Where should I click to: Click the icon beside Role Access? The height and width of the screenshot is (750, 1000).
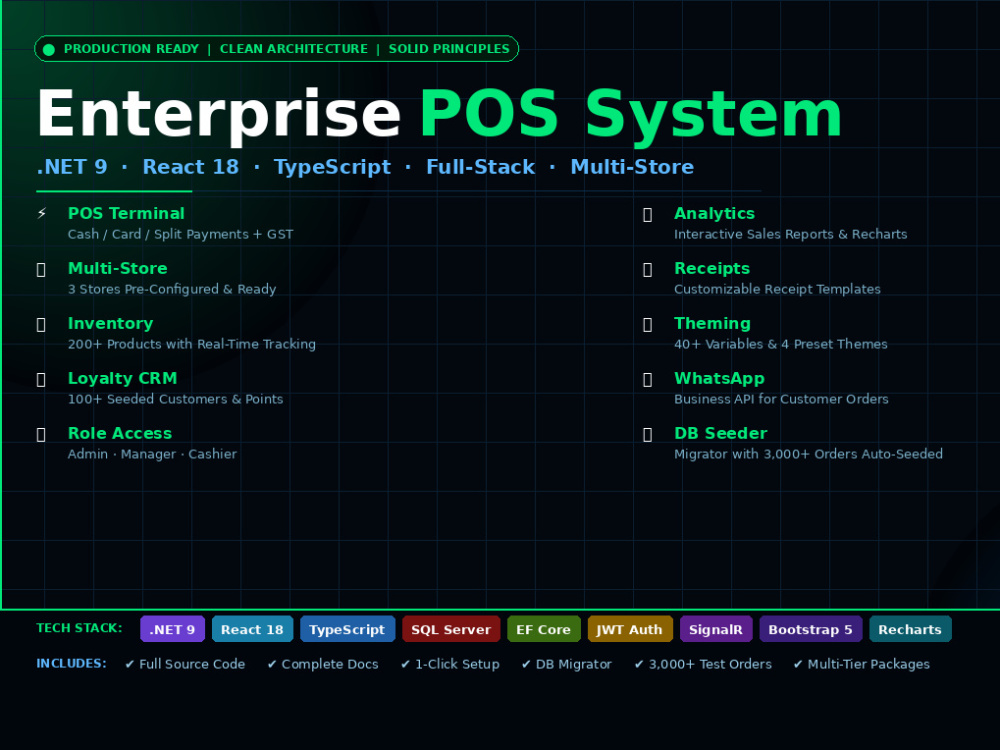[41, 434]
